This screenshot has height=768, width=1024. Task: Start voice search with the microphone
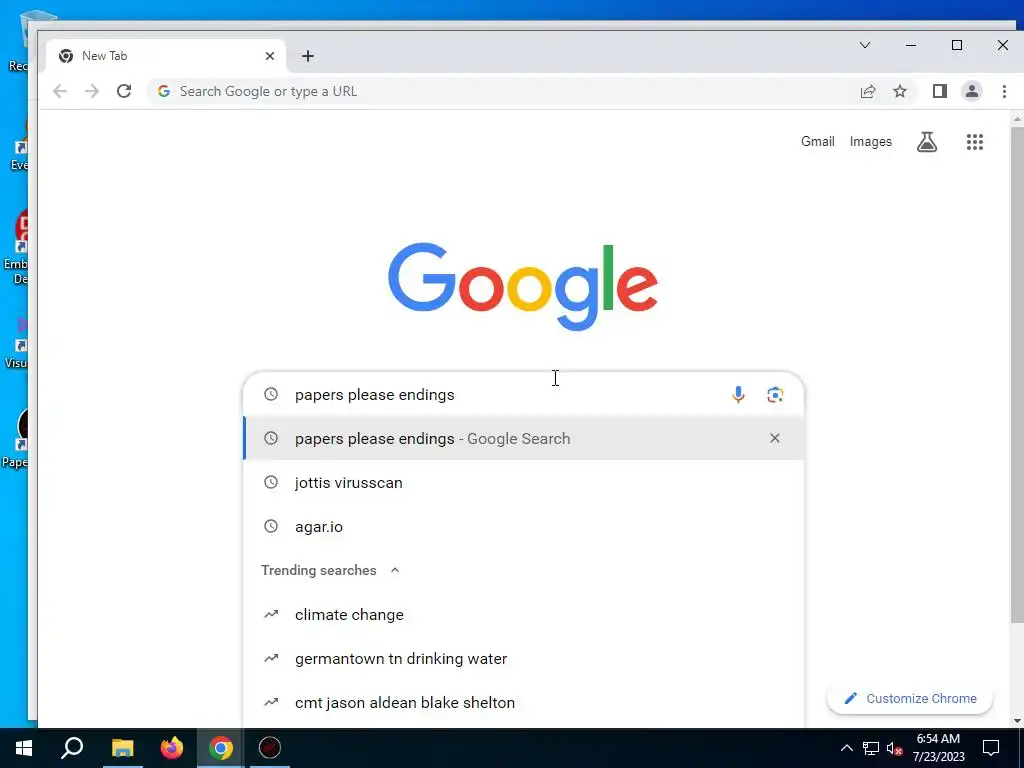click(738, 394)
